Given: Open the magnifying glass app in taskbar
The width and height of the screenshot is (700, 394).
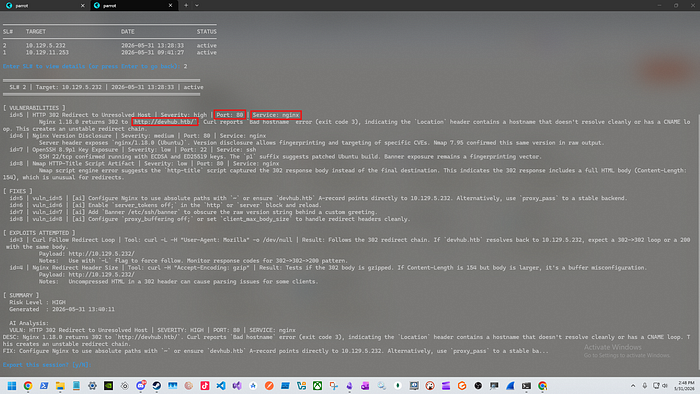Looking at the screenshot, I should pos(382,386).
